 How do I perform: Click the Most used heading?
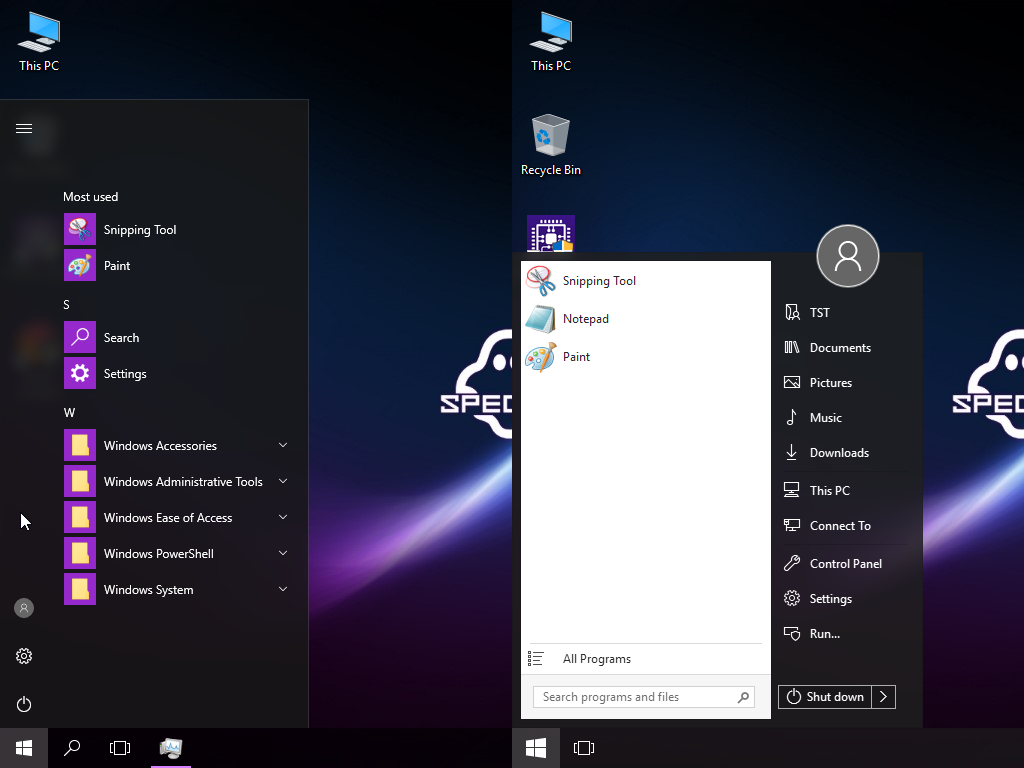[91, 197]
